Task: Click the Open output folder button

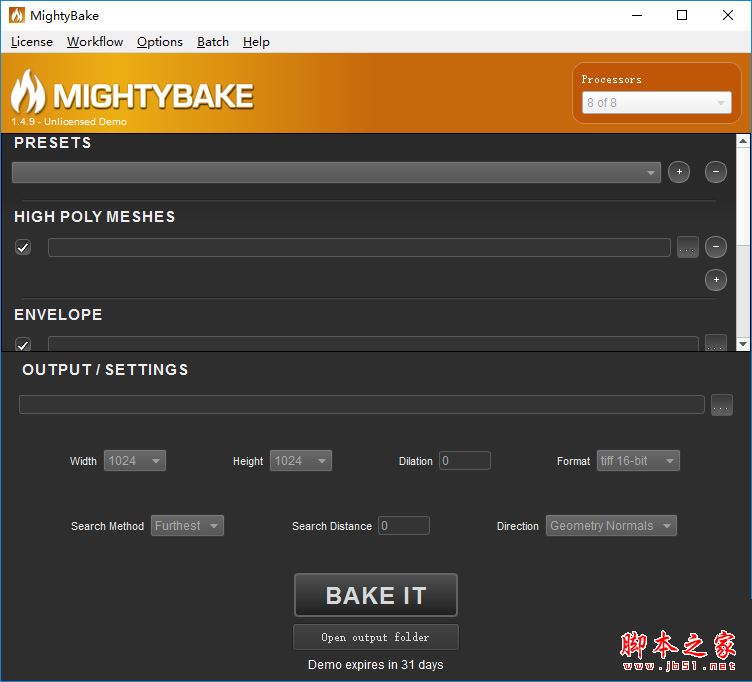Action: click(376, 637)
